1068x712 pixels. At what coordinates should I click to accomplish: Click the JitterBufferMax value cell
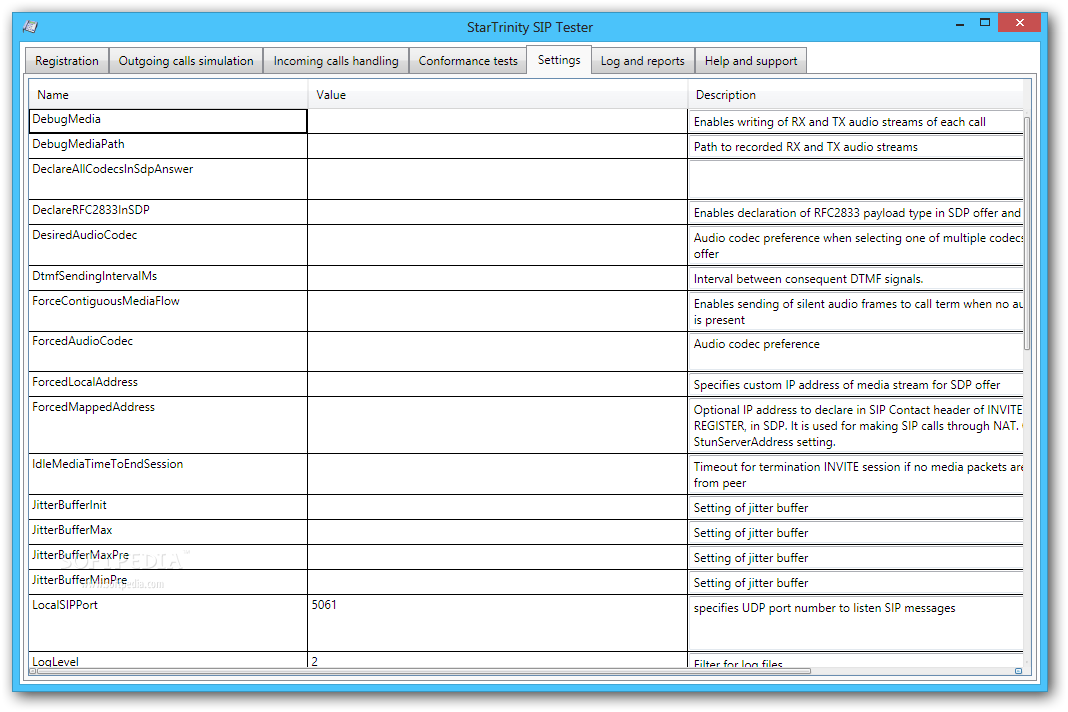pos(497,532)
